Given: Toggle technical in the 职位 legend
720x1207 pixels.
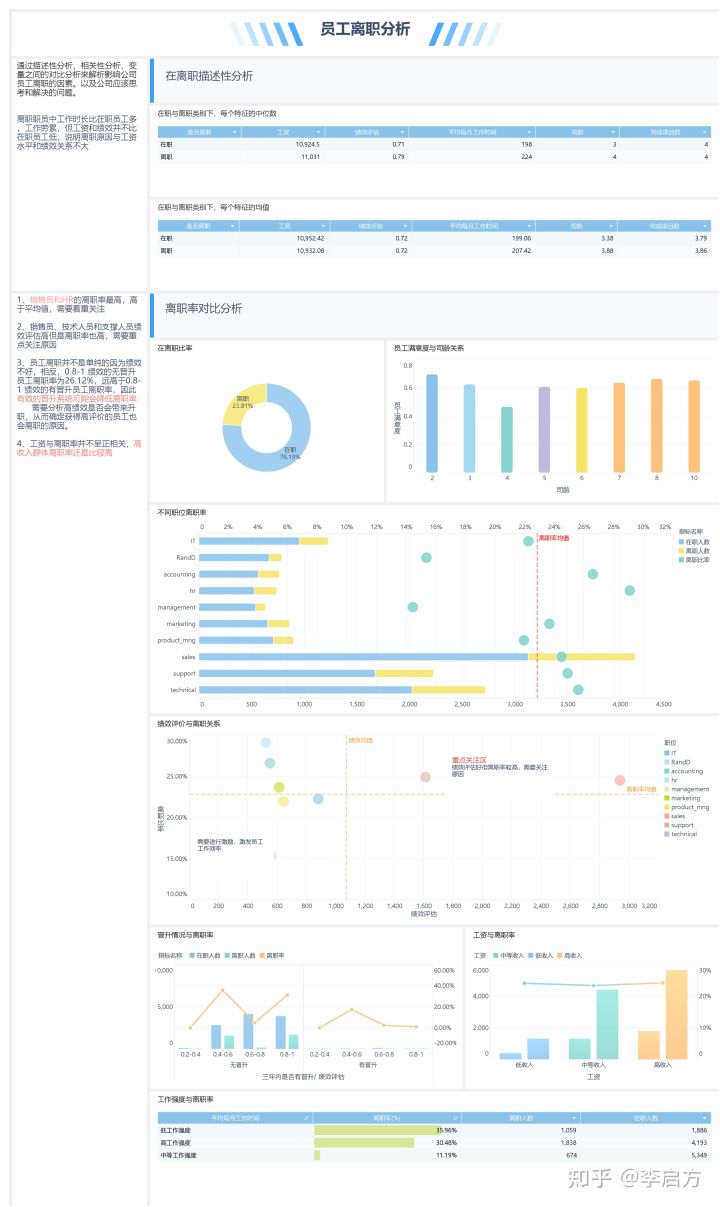Looking at the screenshot, I should pos(681,834).
